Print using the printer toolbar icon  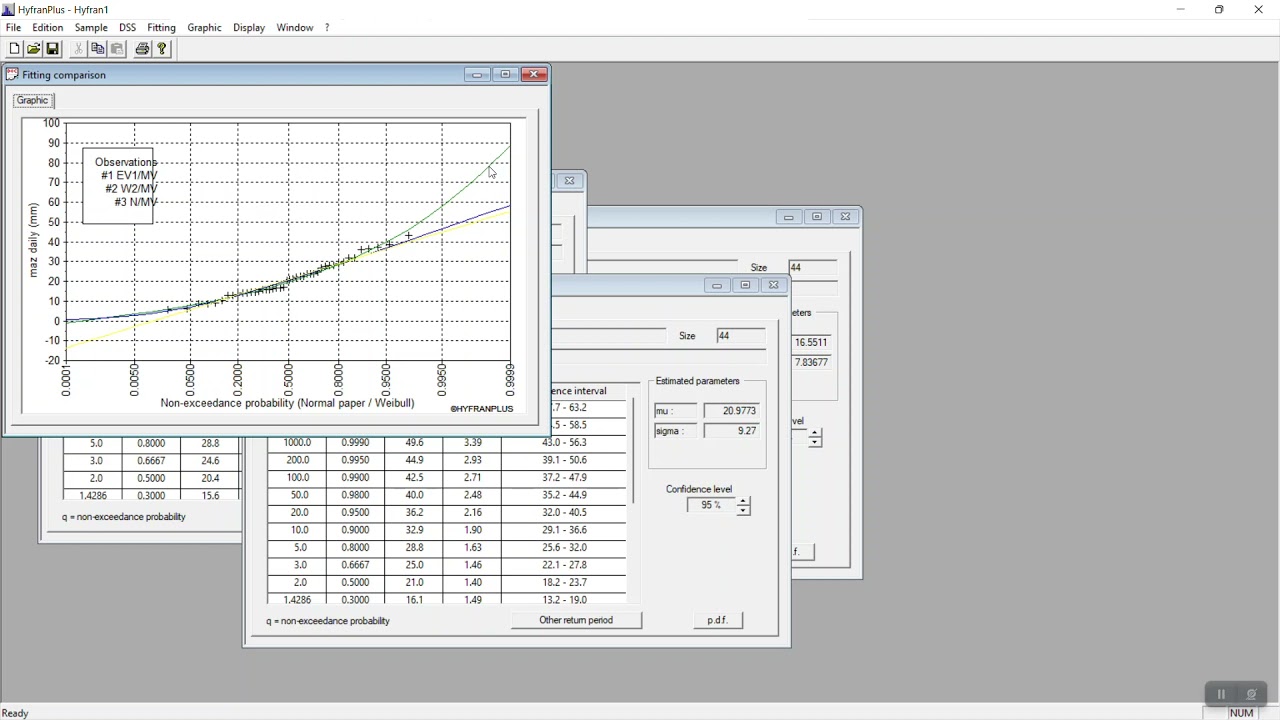142,49
